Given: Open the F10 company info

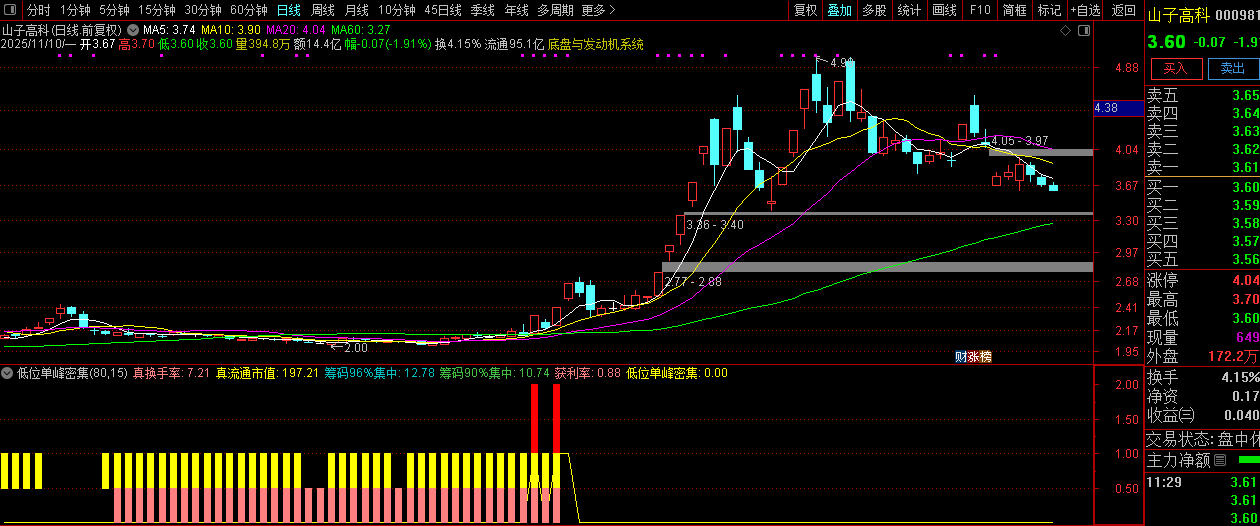Looking at the screenshot, I should (980, 10).
